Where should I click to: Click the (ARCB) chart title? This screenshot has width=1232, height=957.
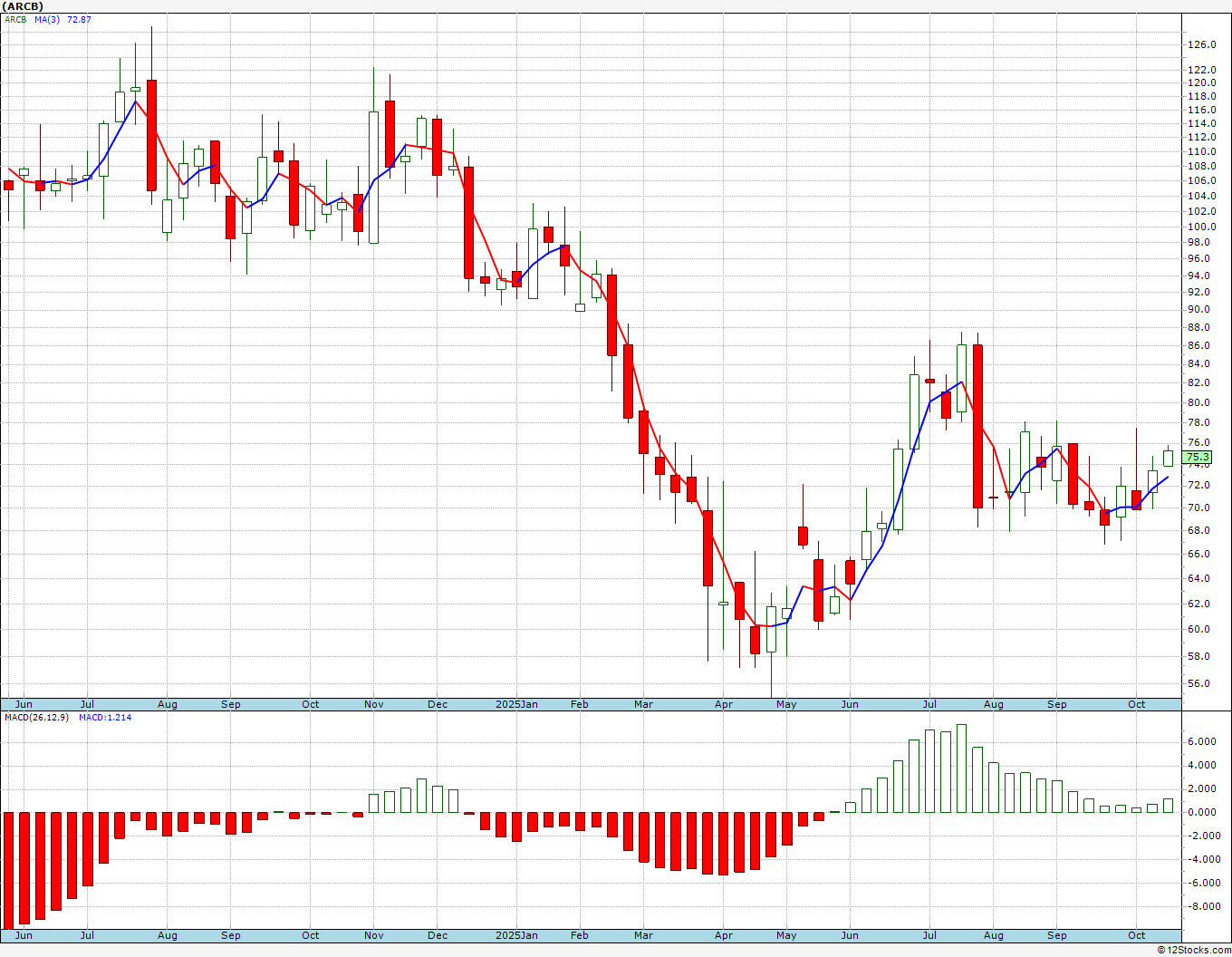(x=23, y=6)
